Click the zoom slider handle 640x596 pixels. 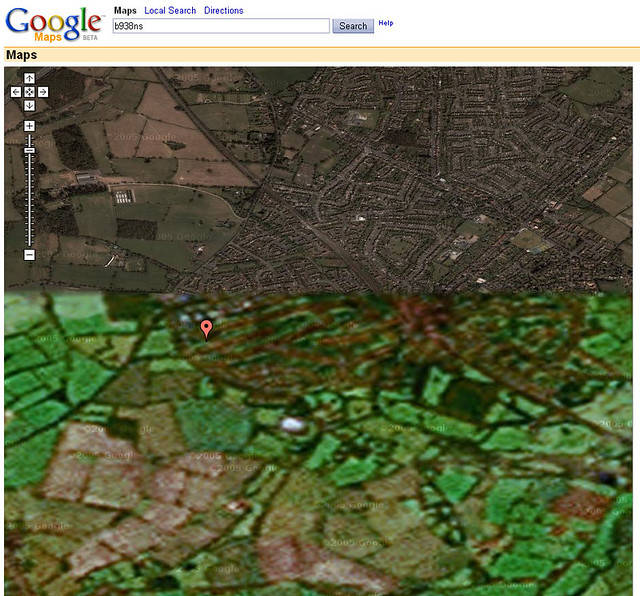[29, 150]
